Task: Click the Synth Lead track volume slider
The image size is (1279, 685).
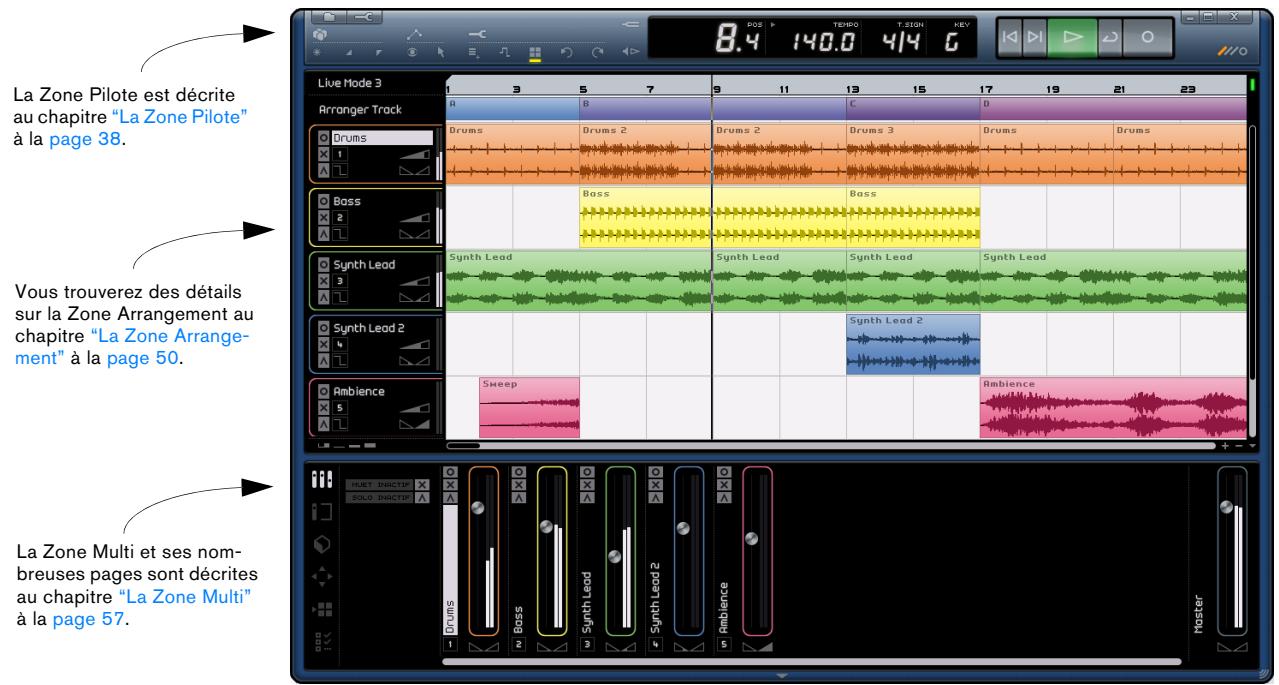Action: point(414,283)
